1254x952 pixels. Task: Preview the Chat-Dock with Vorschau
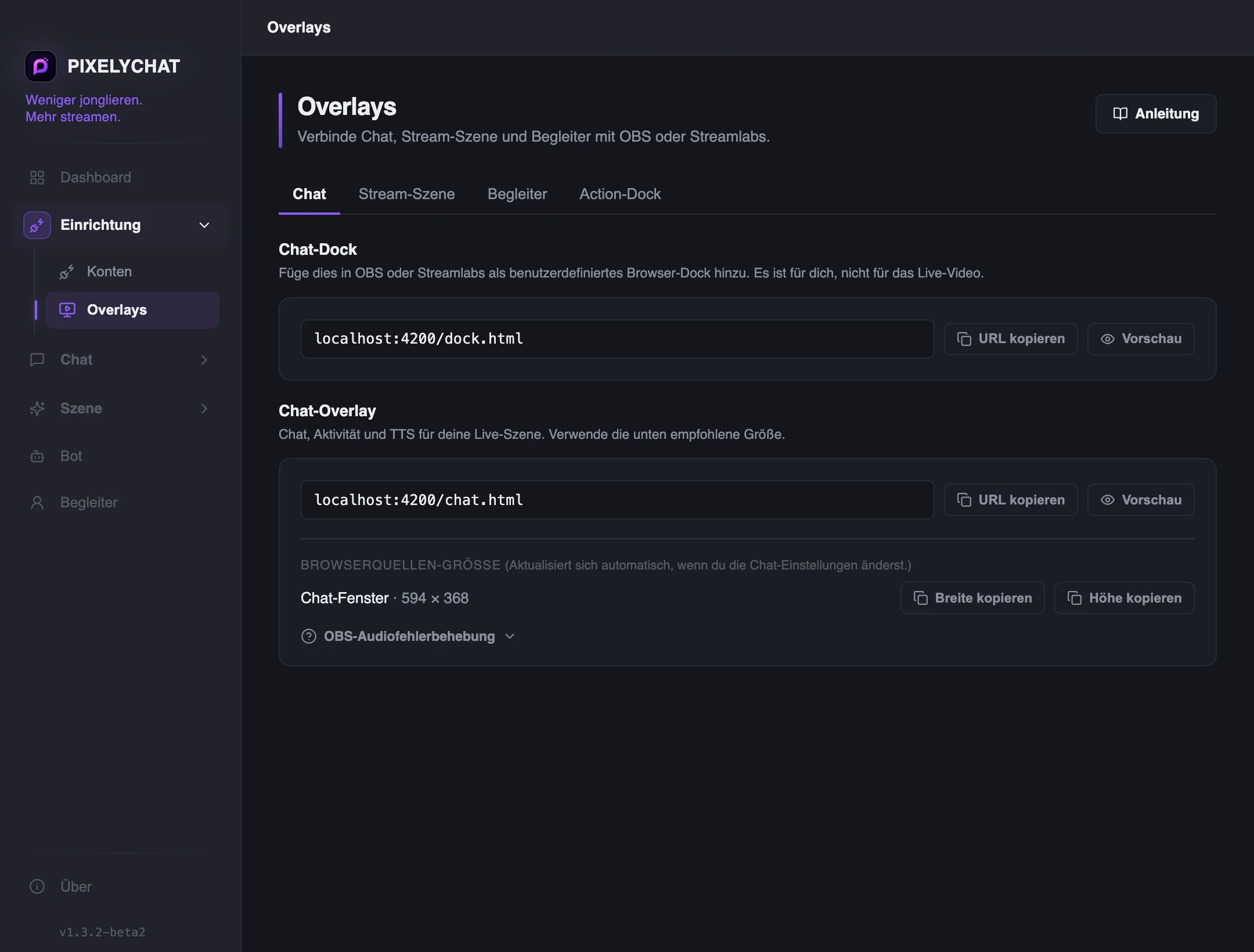[1141, 339]
